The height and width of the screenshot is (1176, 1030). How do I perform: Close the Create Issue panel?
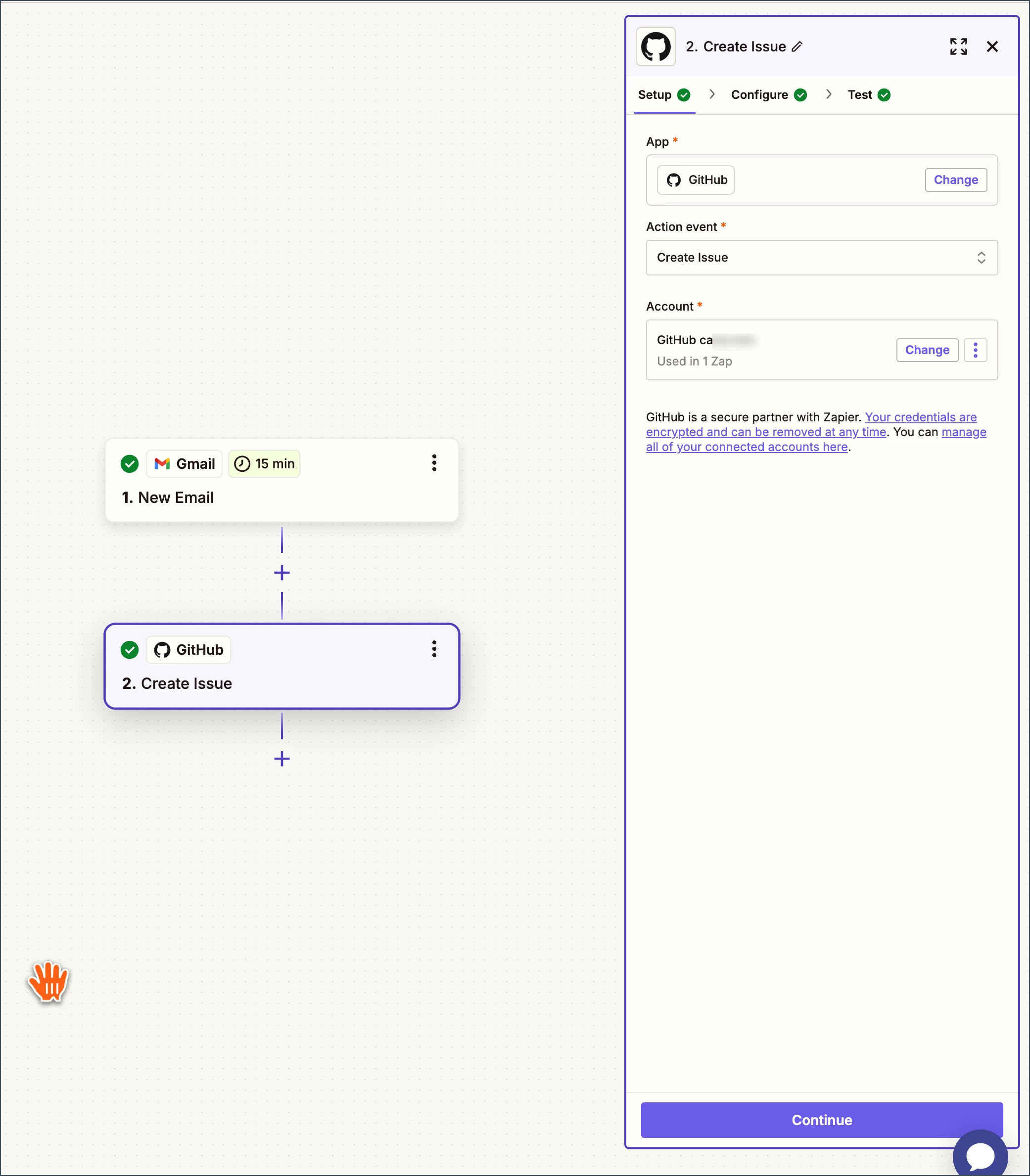pos(992,46)
